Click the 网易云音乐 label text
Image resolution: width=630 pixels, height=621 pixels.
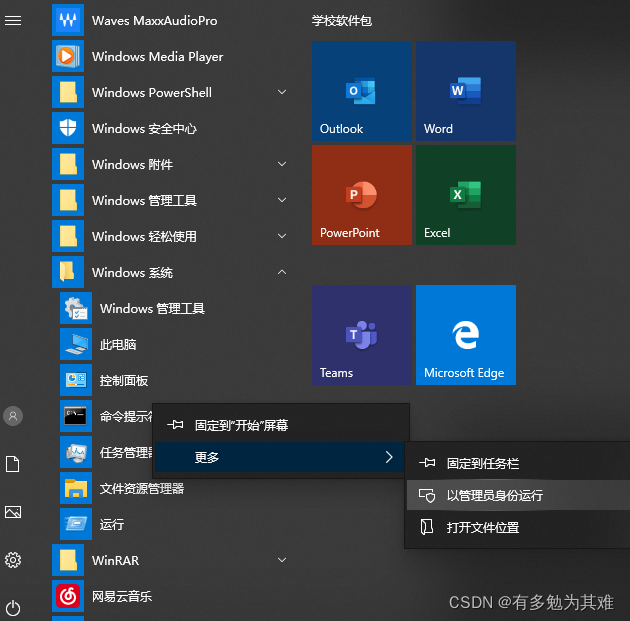tap(122, 596)
